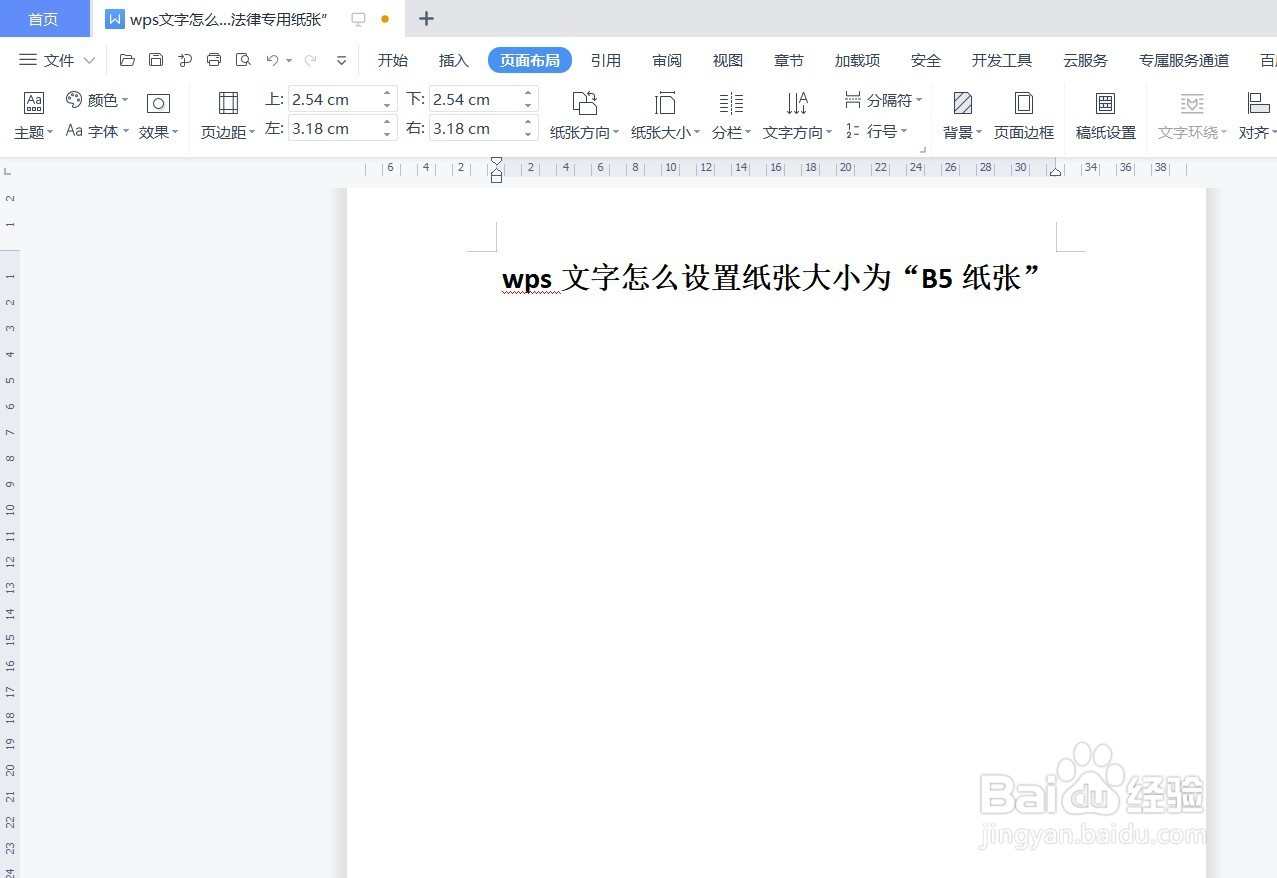The width and height of the screenshot is (1277, 878).
Task: Add a new document tab with plus
Action: pyautogui.click(x=426, y=18)
